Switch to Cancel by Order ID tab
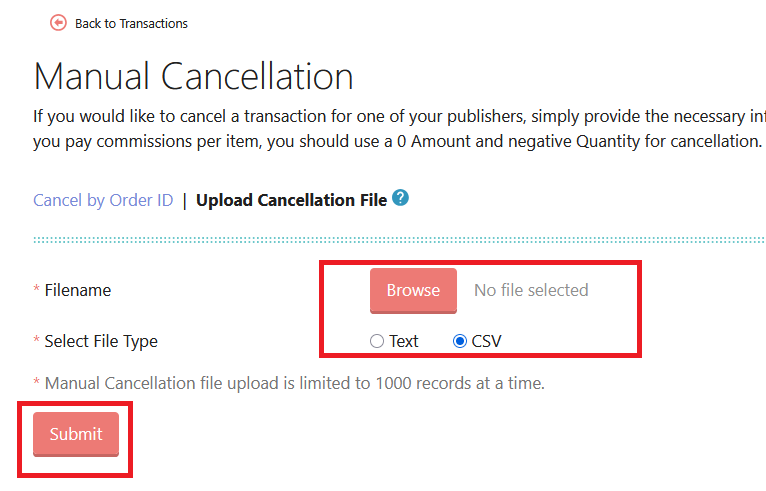This screenshot has height=491, width=766. [103, 200]
